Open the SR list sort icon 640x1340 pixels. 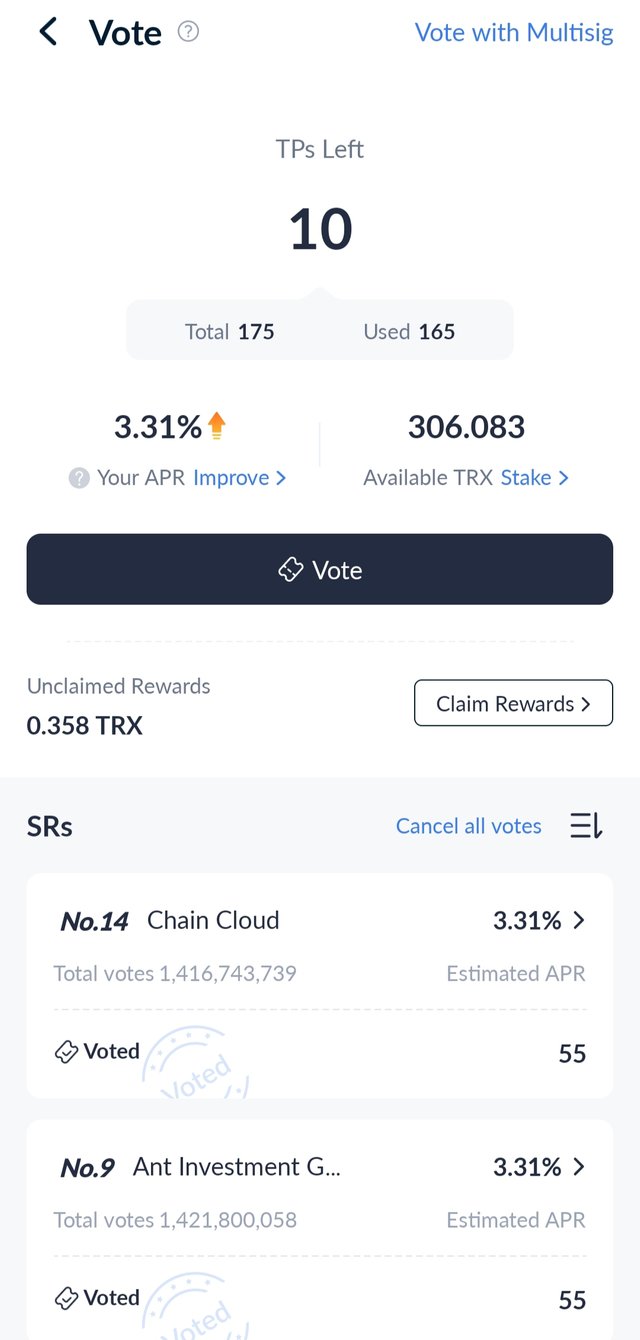pyautogui.click(x=586, y=826)
